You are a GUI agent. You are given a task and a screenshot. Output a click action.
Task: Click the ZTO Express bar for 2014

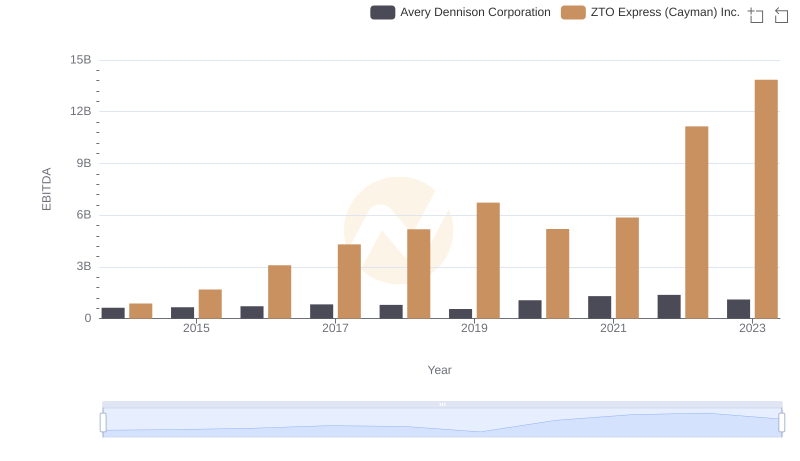tap(141, 311)
